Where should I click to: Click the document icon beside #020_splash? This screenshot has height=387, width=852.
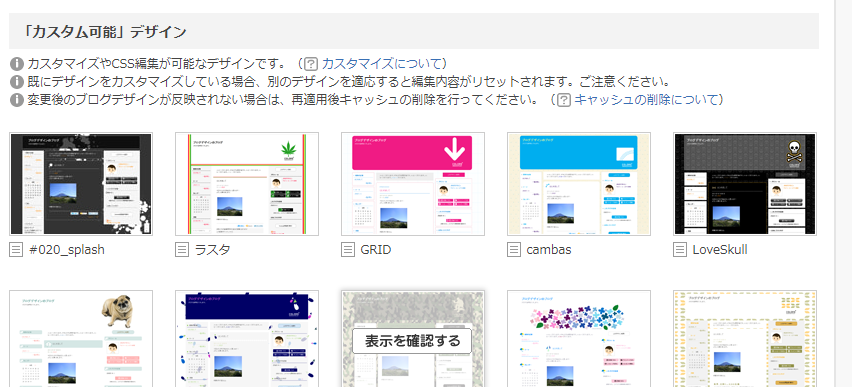[x=16, y=249]
